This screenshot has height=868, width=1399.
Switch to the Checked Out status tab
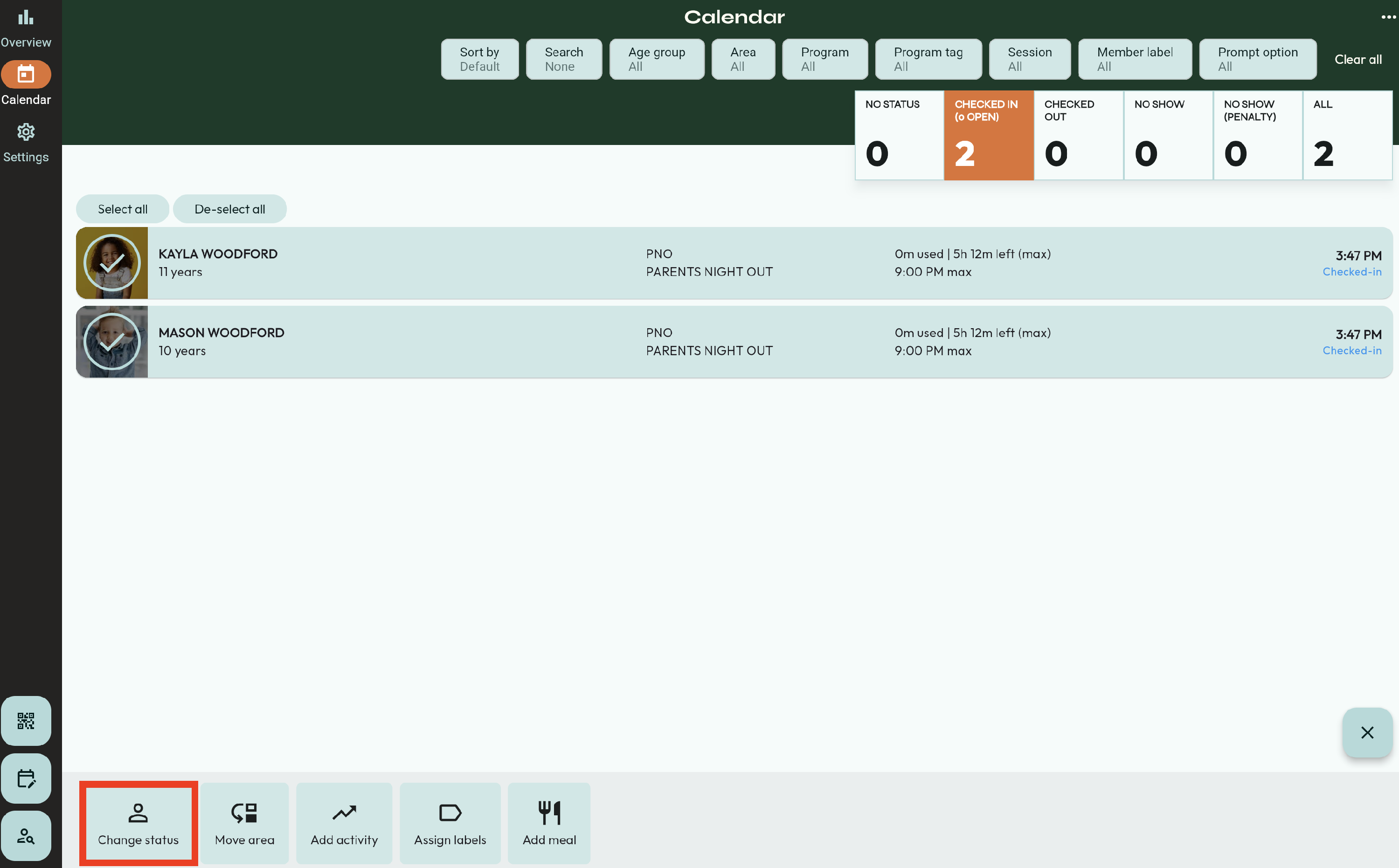(1078, 136)
